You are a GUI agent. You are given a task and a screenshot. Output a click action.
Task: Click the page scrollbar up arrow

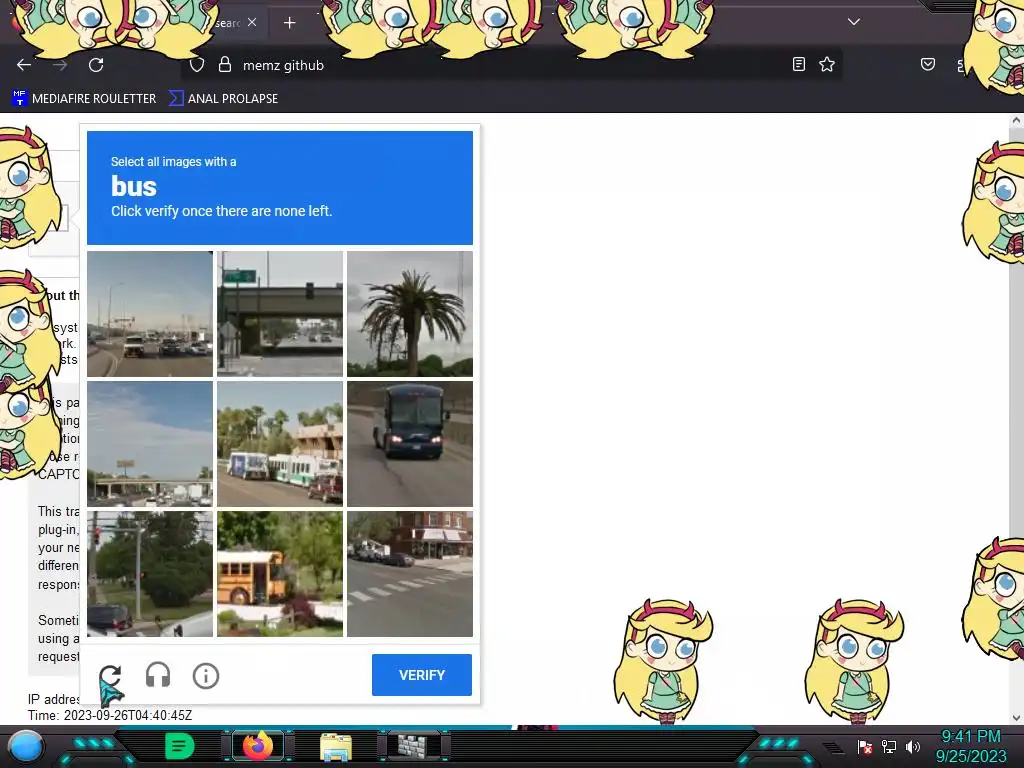pyautogui.click(x=1016, y=120)
